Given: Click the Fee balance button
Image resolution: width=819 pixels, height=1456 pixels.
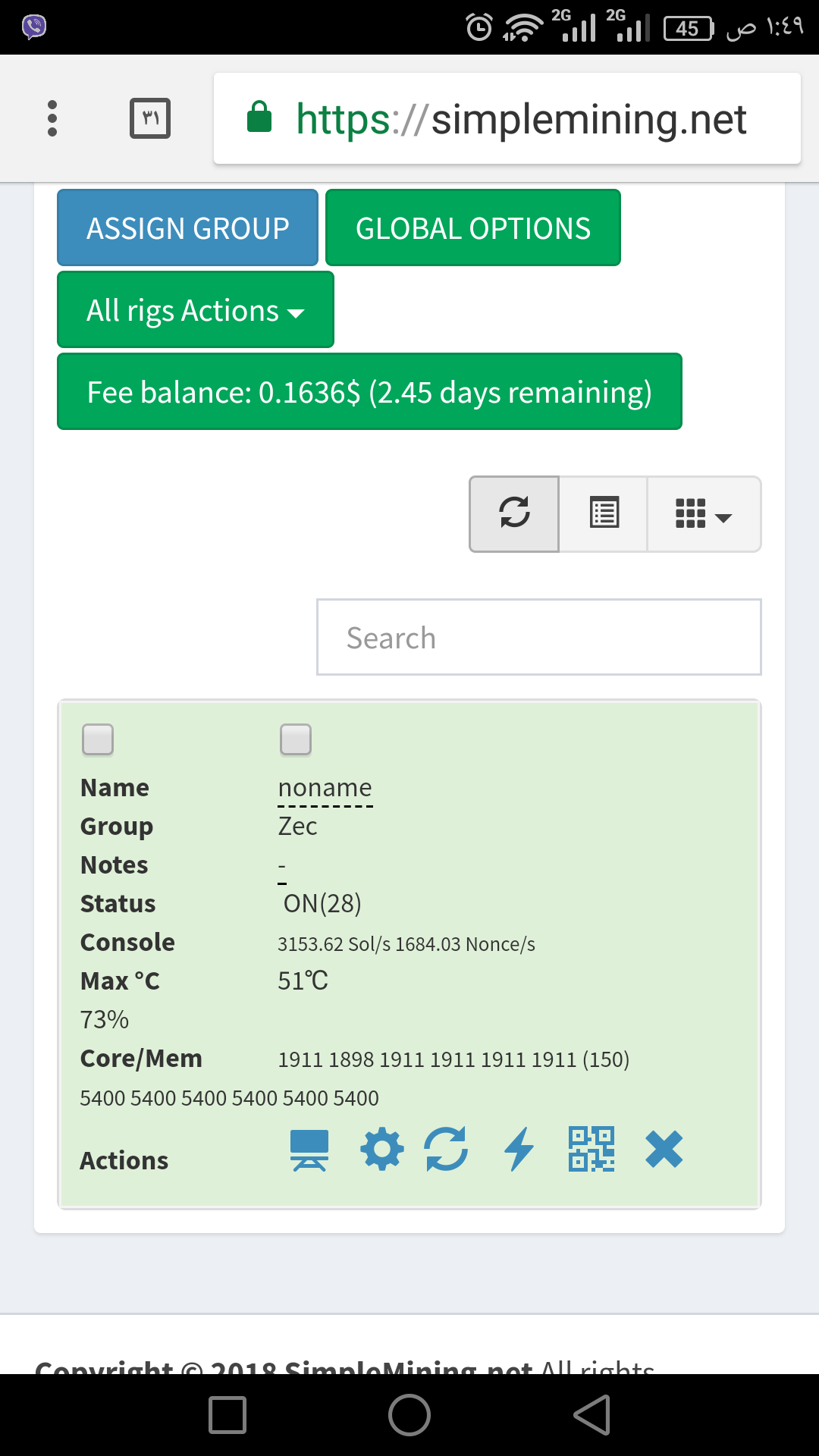Looking at the screenshot, I should tap(369, 391).
